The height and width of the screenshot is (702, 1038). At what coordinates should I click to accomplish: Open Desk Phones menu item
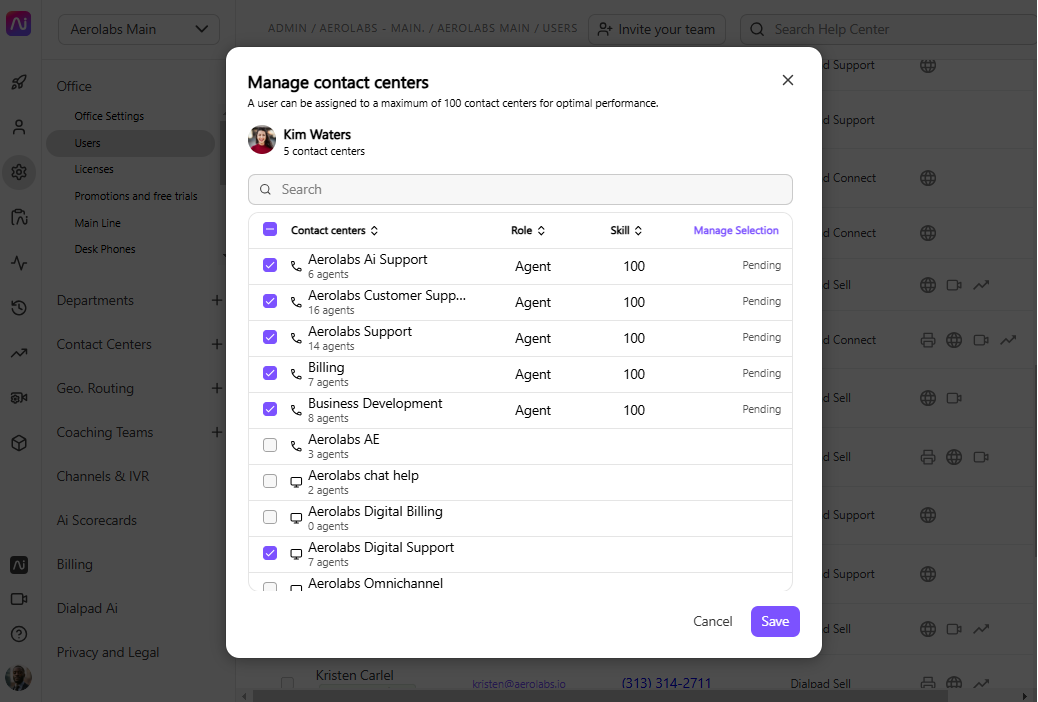[x=105, y=249]
